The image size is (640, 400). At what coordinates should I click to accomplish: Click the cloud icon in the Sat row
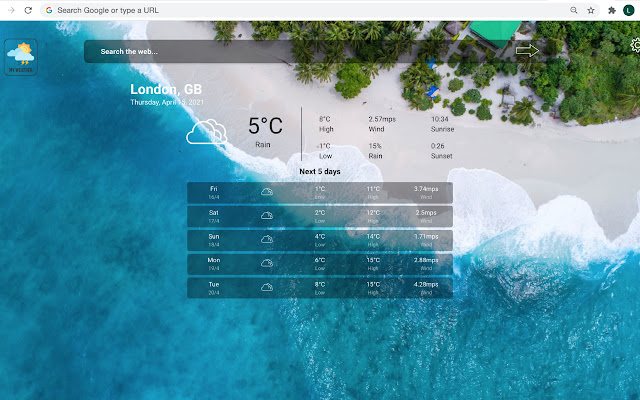pos(267,215)
